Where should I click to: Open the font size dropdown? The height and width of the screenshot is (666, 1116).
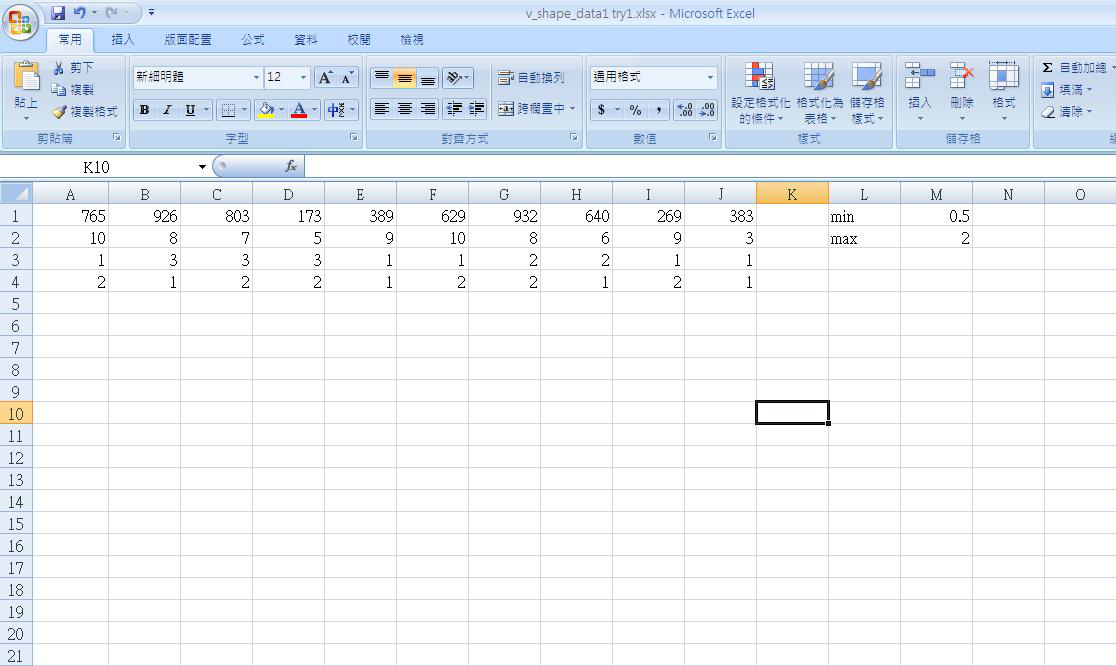click(x=303, y=77)
